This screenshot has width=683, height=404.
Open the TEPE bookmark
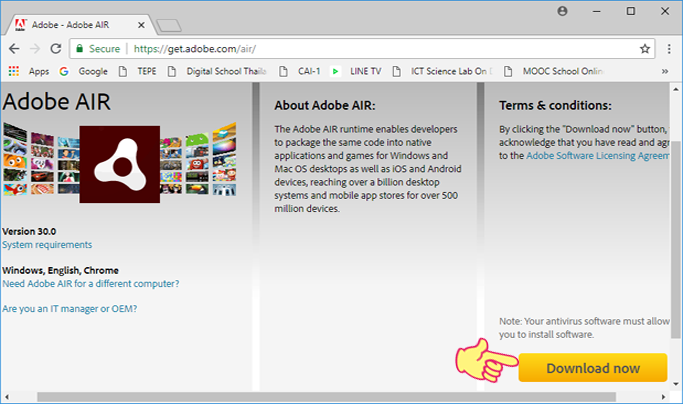pos(138,71)
